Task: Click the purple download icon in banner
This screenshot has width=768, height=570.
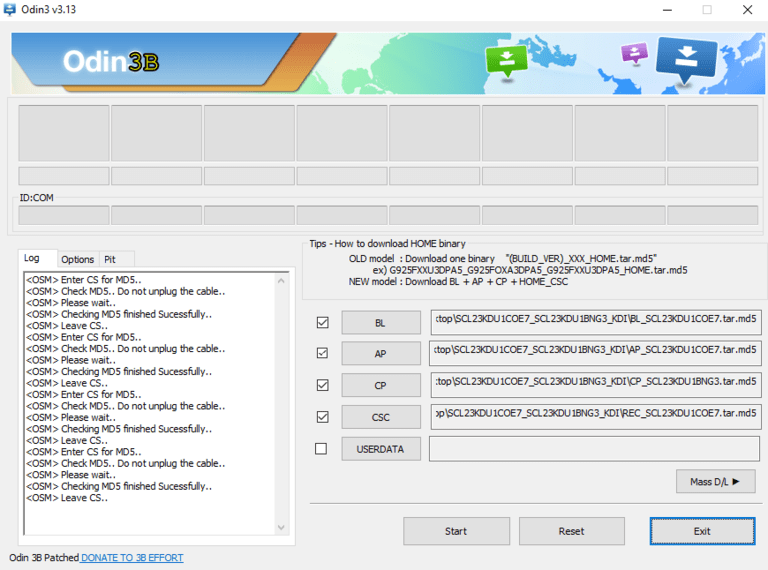Action: (x=634, y=53)
